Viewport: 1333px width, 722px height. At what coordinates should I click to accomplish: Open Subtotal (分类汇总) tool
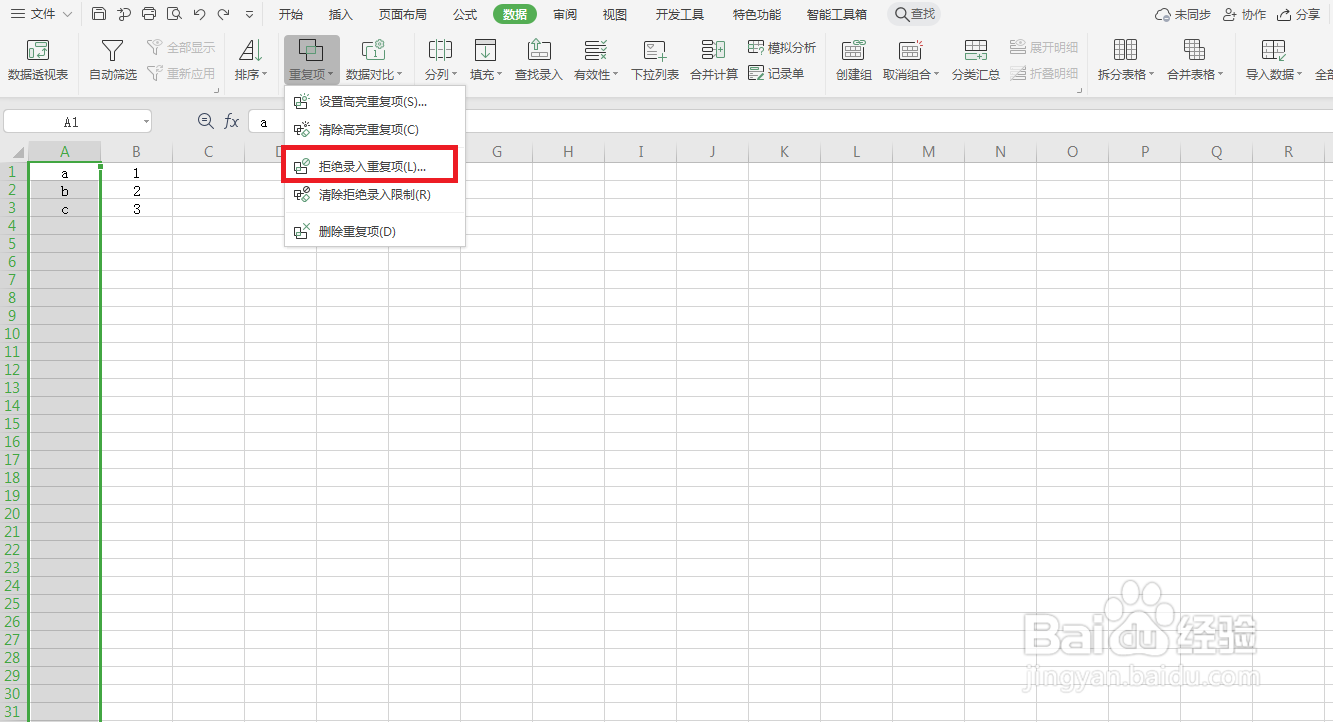pos(976,60)
